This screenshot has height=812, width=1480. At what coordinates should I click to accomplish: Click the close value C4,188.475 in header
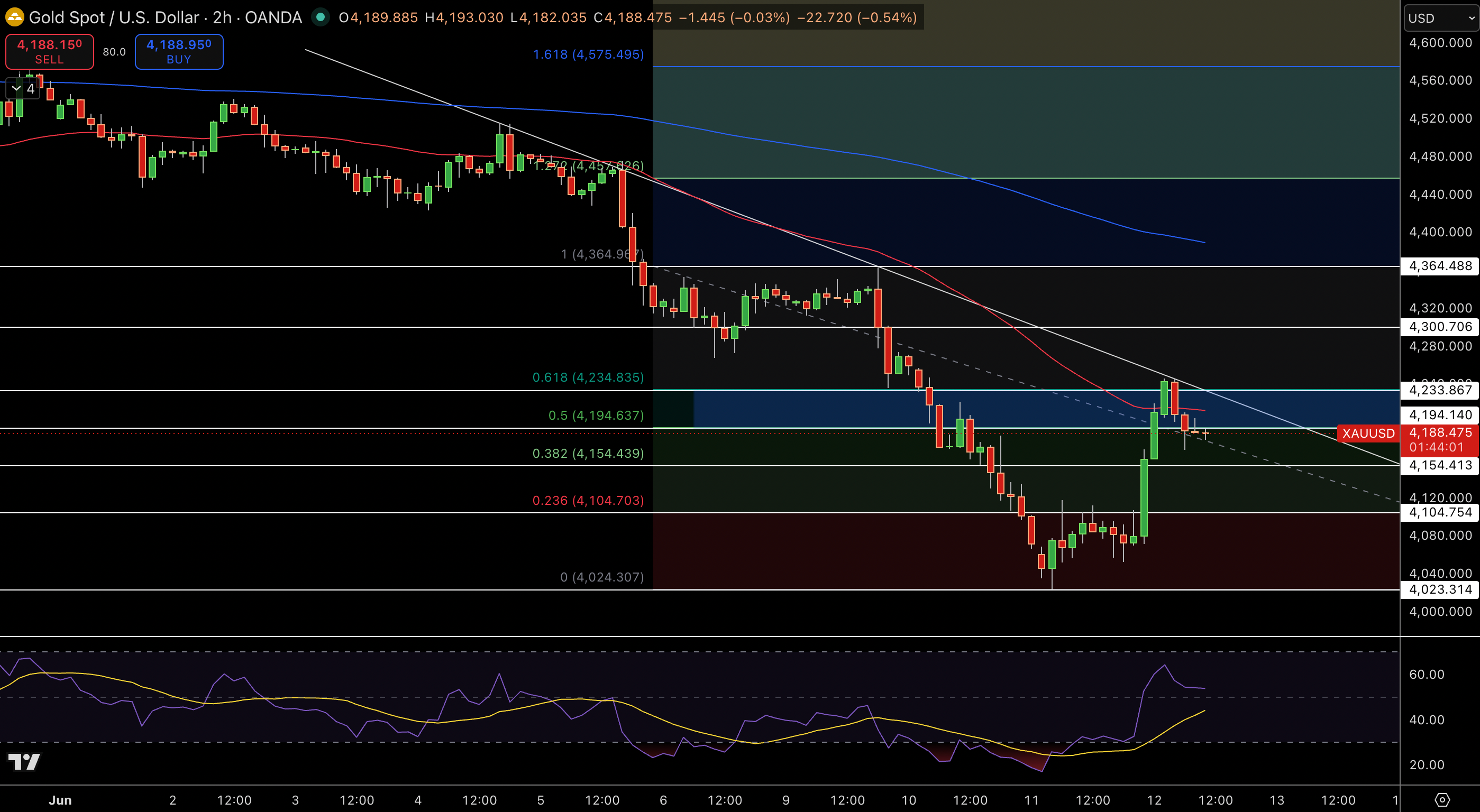[633, 17]
